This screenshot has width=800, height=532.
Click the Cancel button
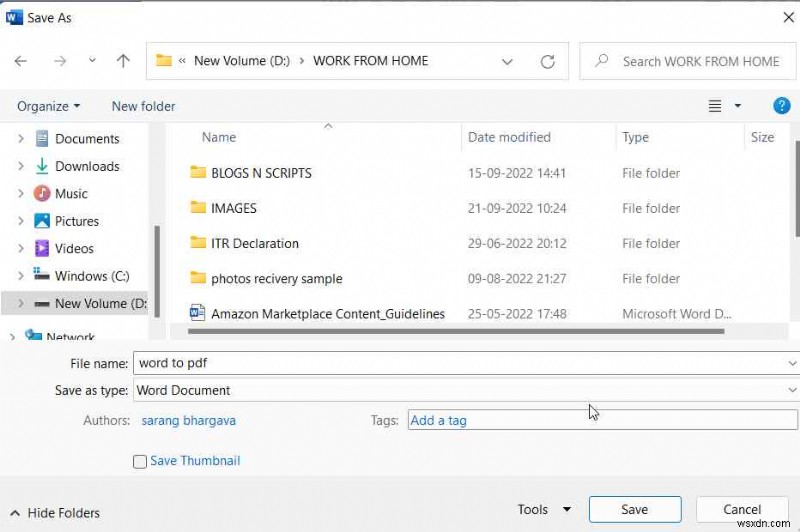[x=742, y=510]
